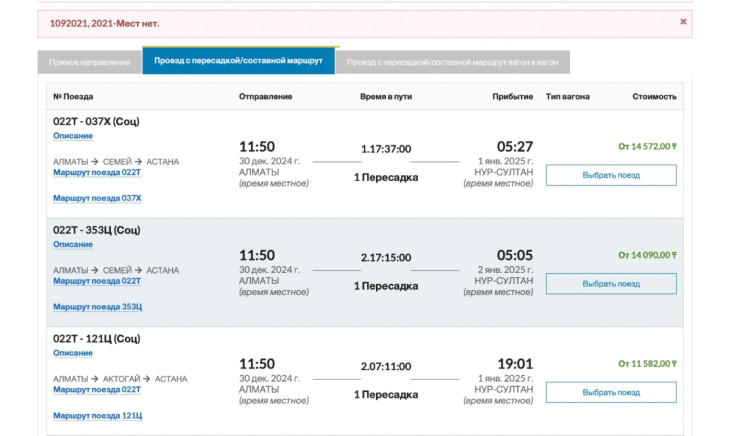View 'Маршрут поезда 037Х' link

(97, 198)
